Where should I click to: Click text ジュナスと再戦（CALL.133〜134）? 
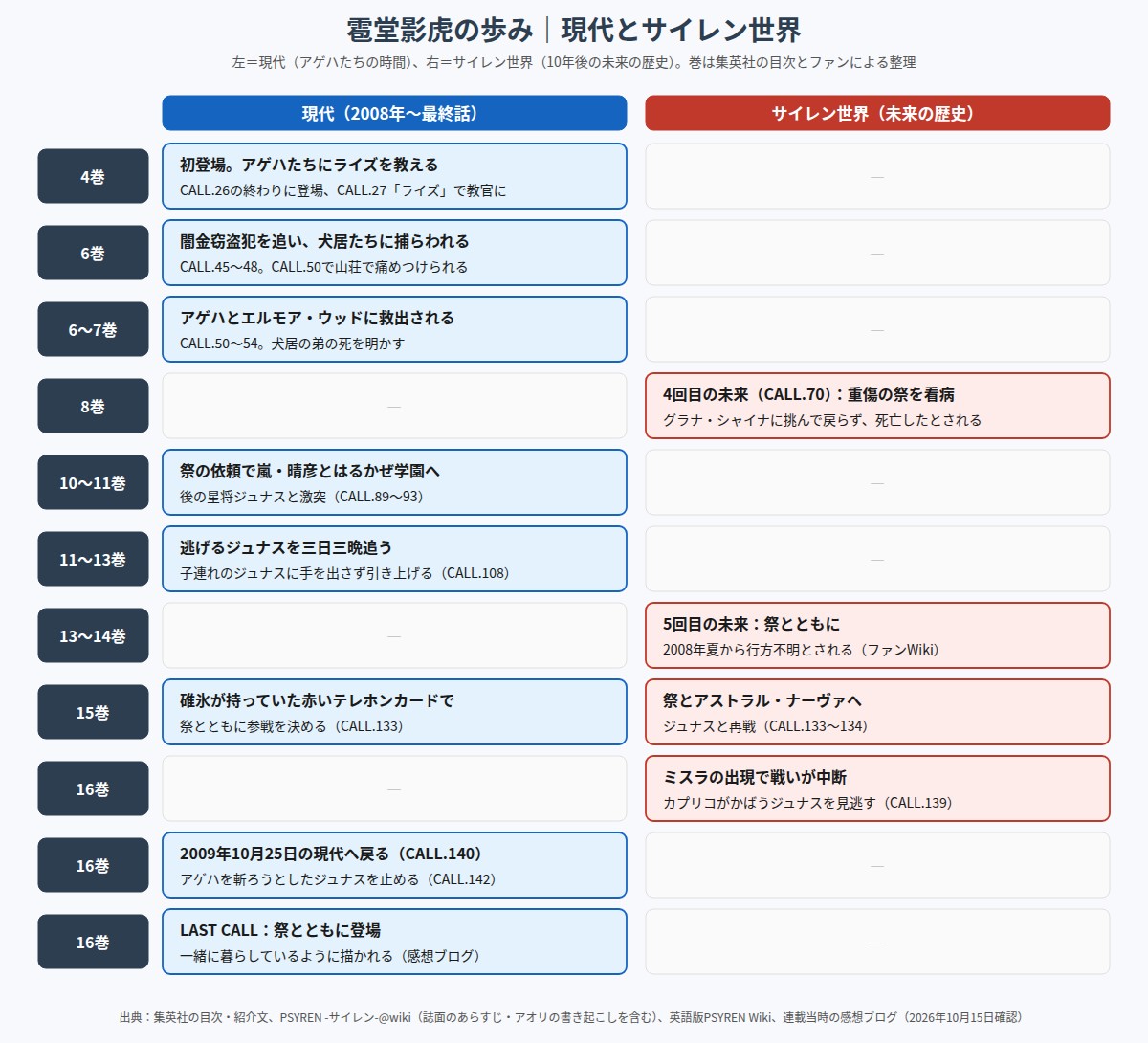pyautogui.click(x=765, y=726)
